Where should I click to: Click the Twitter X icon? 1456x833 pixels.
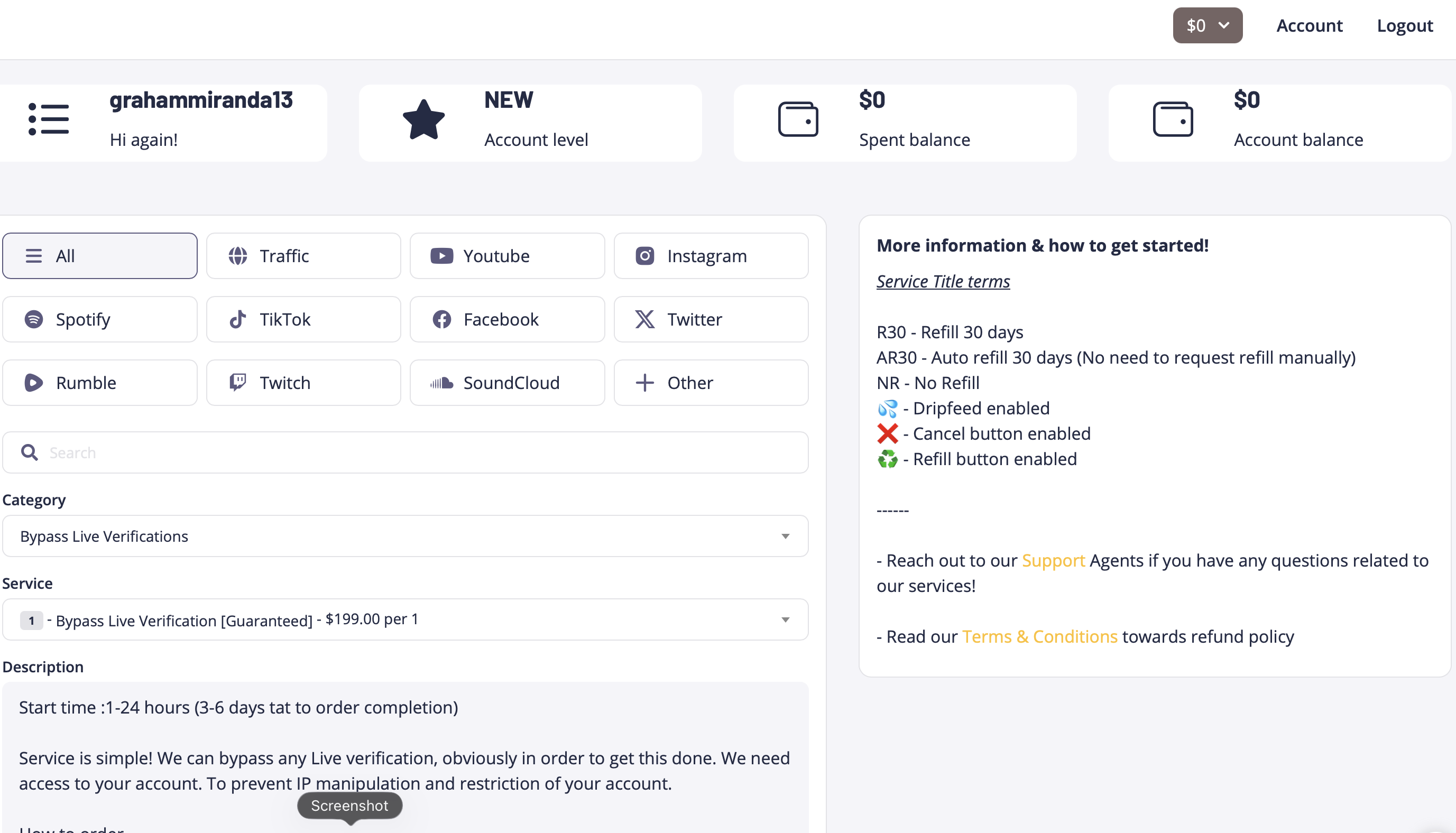coord(645,319)
